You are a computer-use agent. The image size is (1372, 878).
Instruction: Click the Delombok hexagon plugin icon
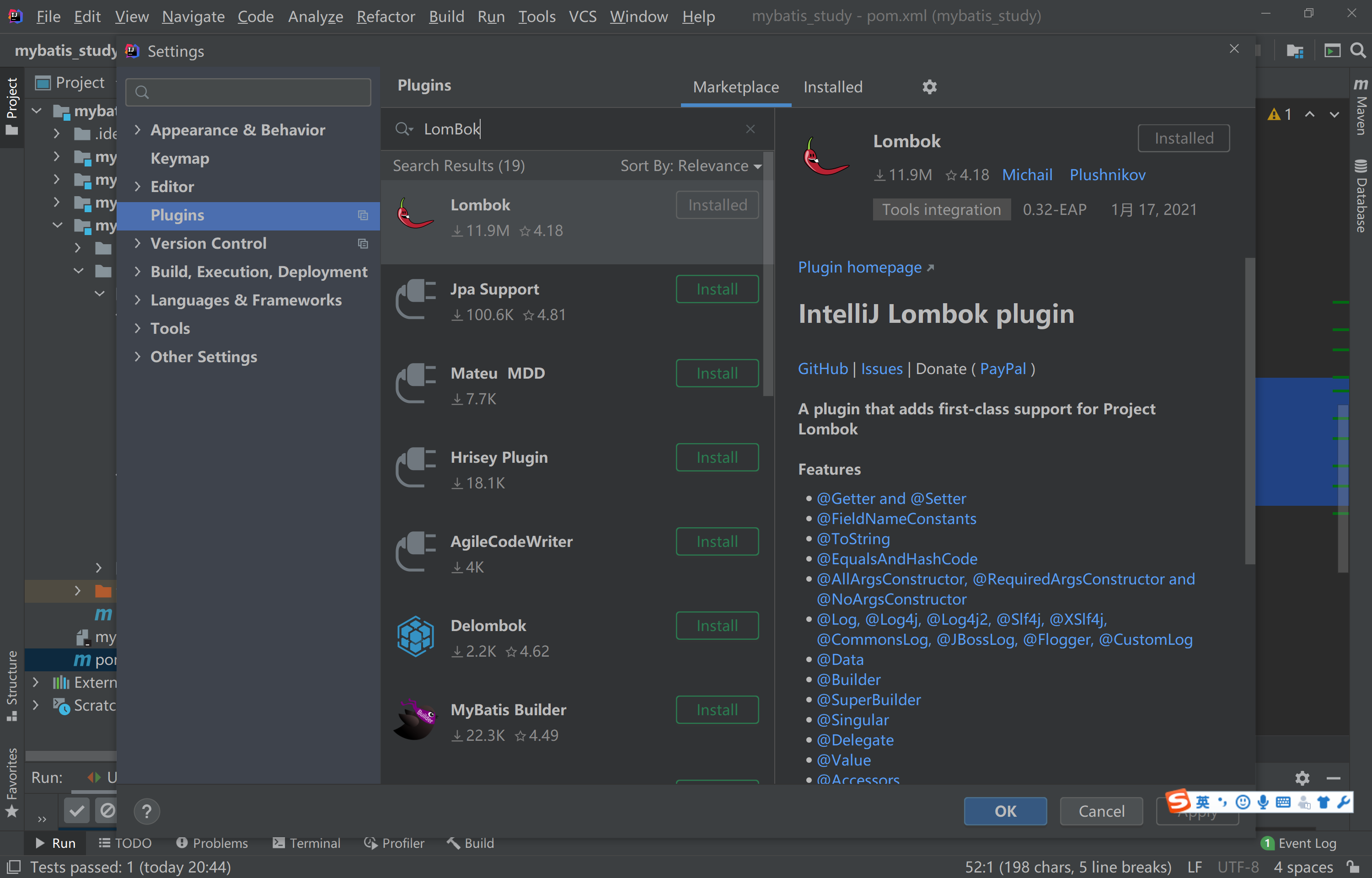click(415, 636)
